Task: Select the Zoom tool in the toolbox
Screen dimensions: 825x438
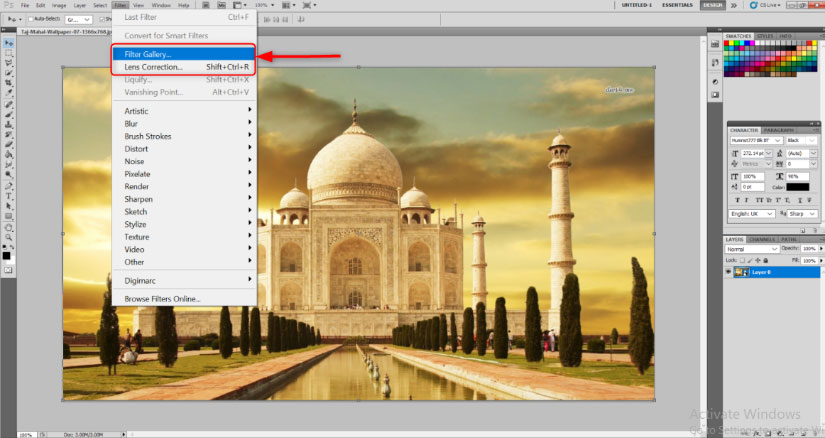Action: [9, 237]
